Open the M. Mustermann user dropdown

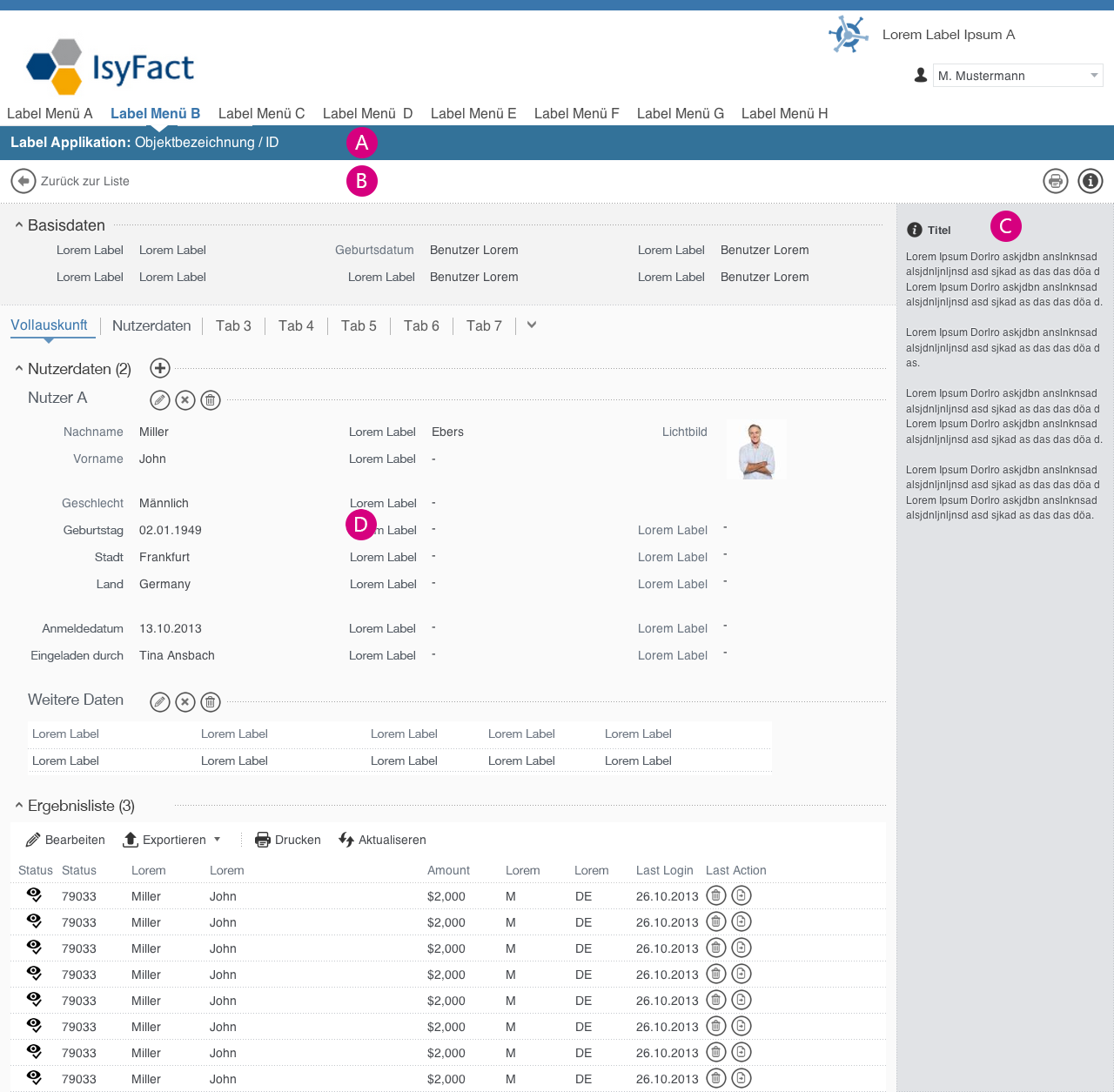[1017, 76]
